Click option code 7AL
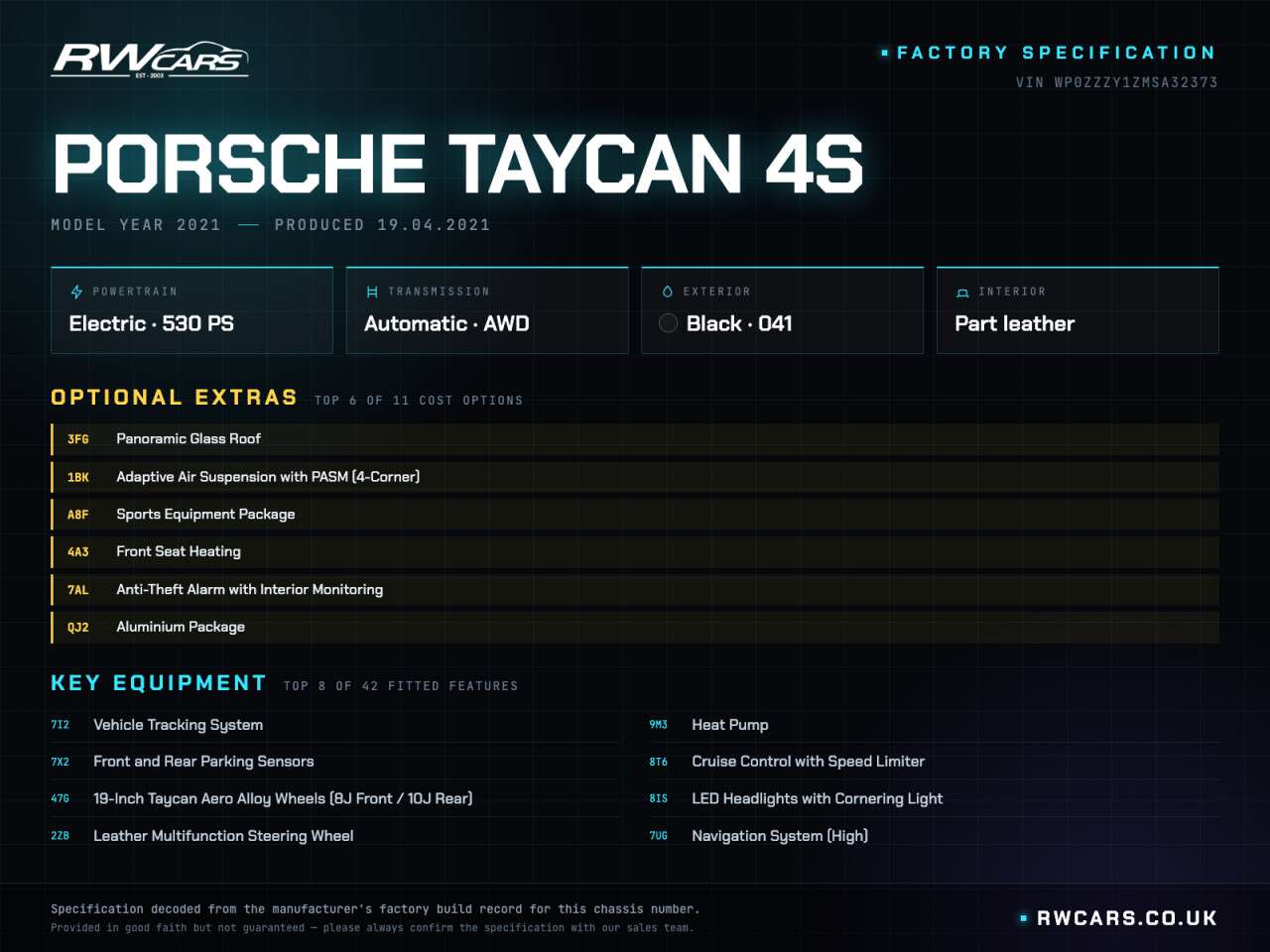Screen dimensions: 1270x952 78,590
